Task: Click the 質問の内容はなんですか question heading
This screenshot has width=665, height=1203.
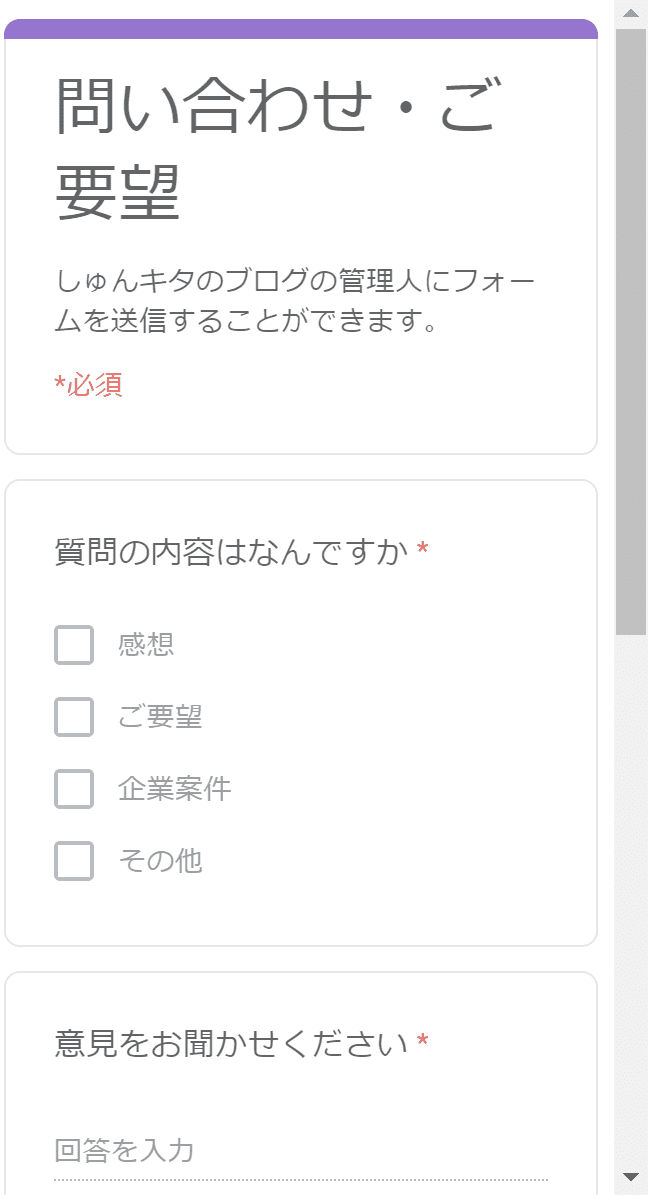Action: [x=232, y=551]
